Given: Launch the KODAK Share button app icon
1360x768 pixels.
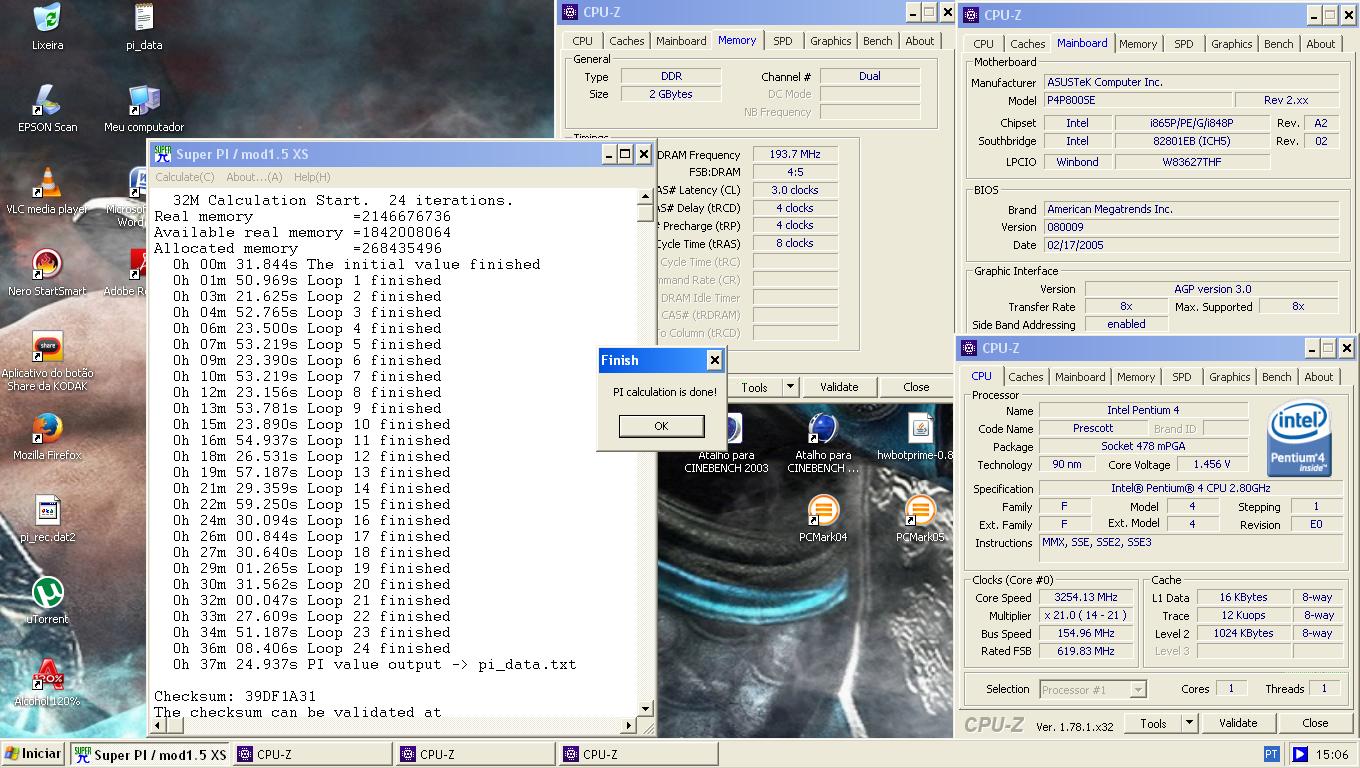Looking at the screenshot, I should click(47, 347).
